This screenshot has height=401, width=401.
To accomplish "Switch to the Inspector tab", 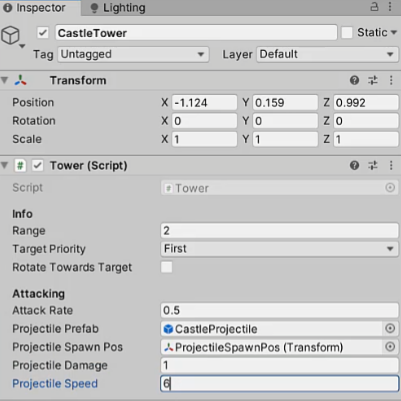I will tap(40, 8).
